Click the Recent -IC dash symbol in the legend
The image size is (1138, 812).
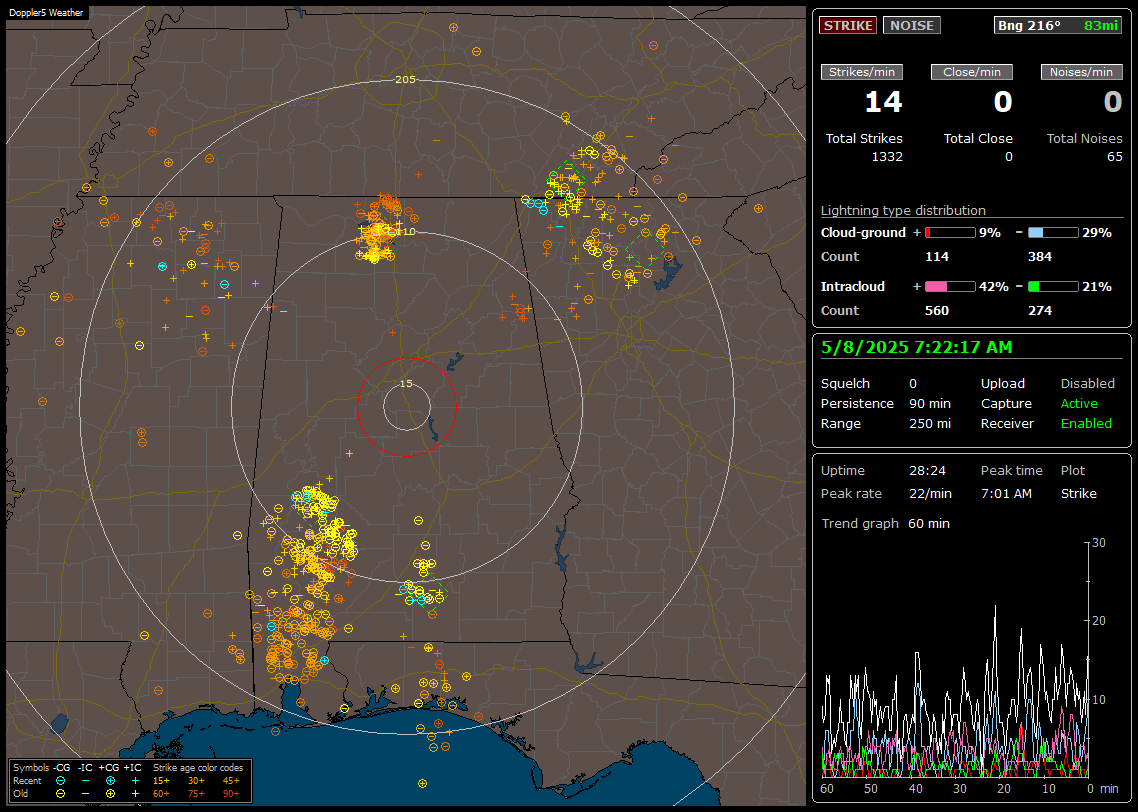pyautogui.click(x=86, y=781)
